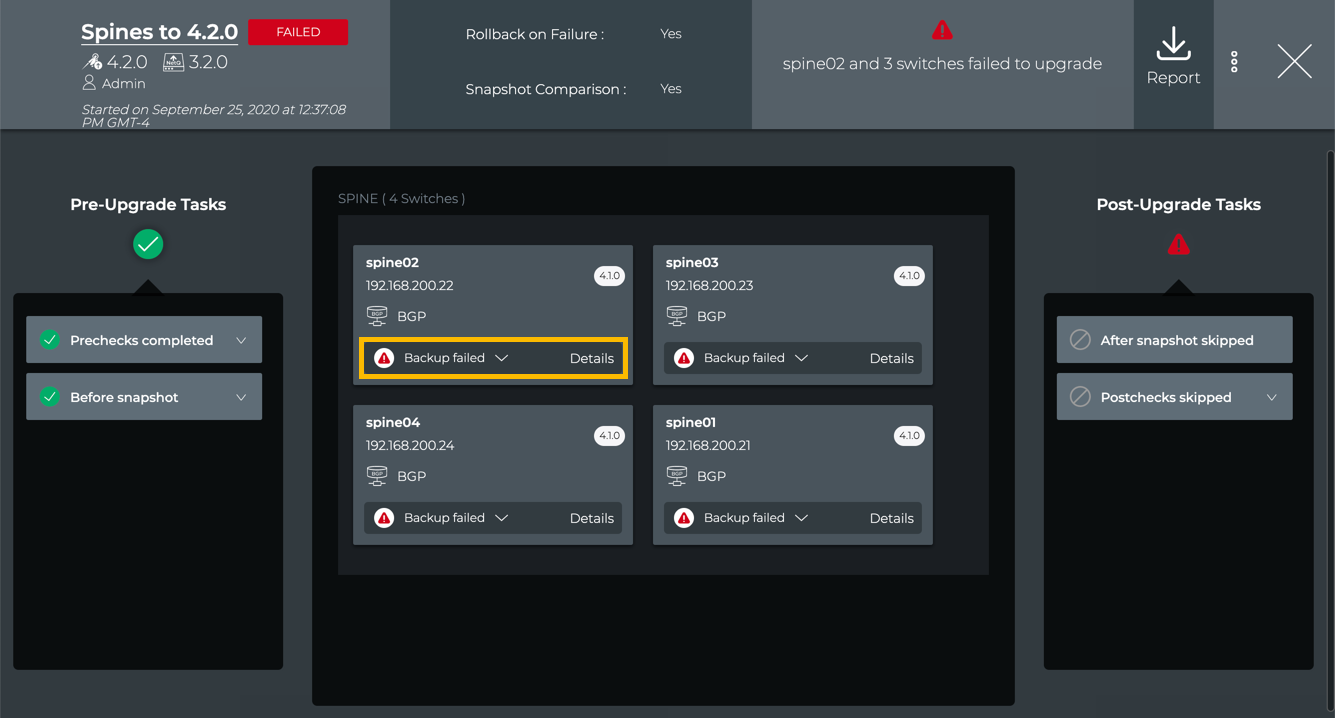
Task: Open Details for spine03
Action: [x=891, y=358]
